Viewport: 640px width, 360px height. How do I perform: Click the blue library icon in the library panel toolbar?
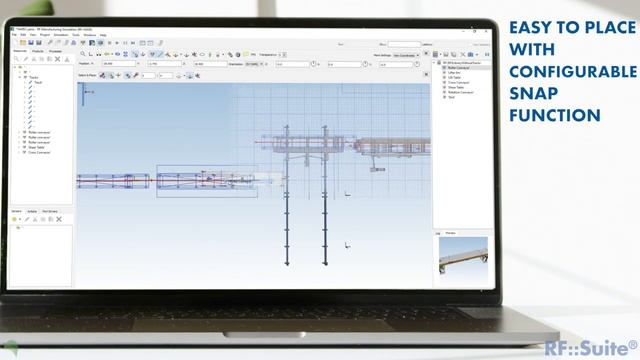[x=471, y=54]
